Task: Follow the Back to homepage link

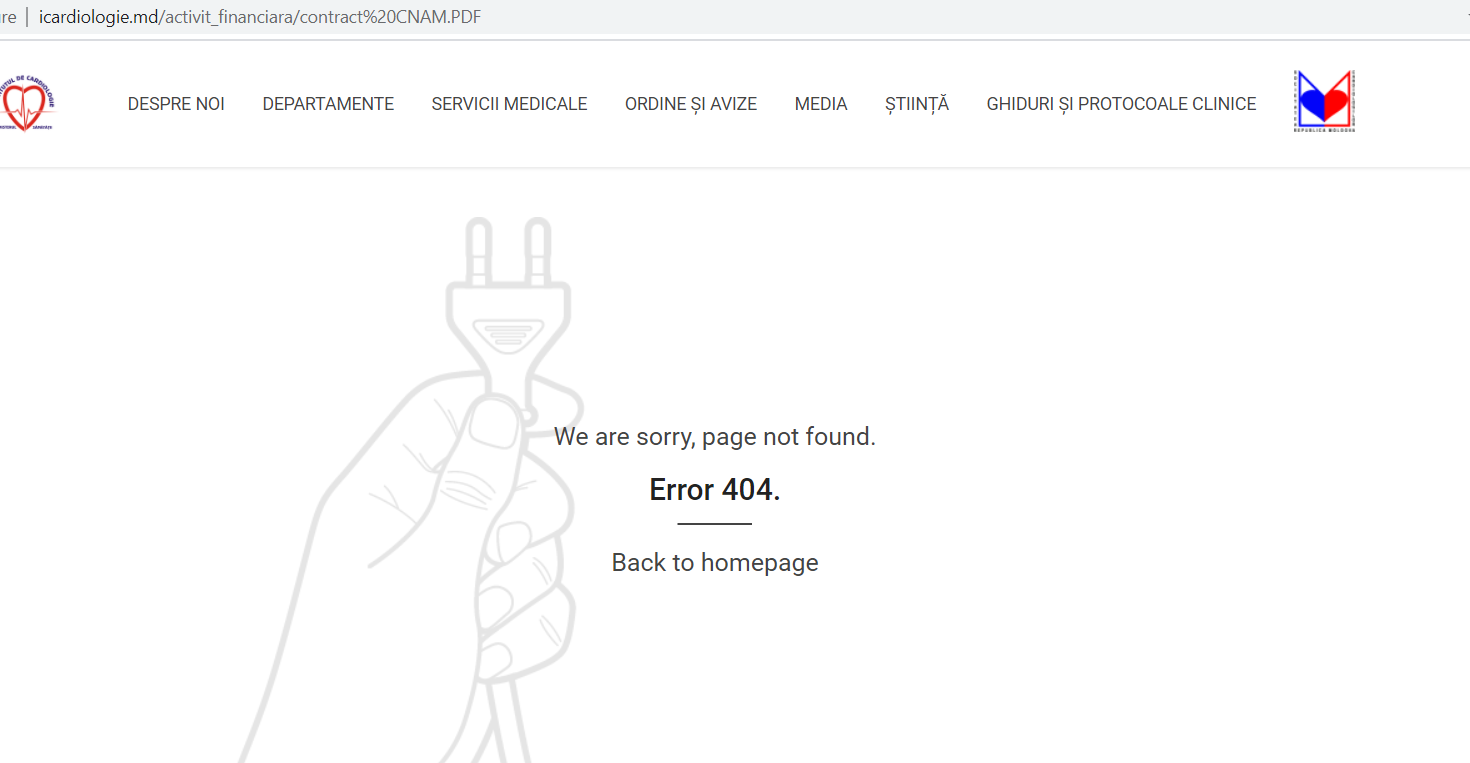Action: [714, 562]
